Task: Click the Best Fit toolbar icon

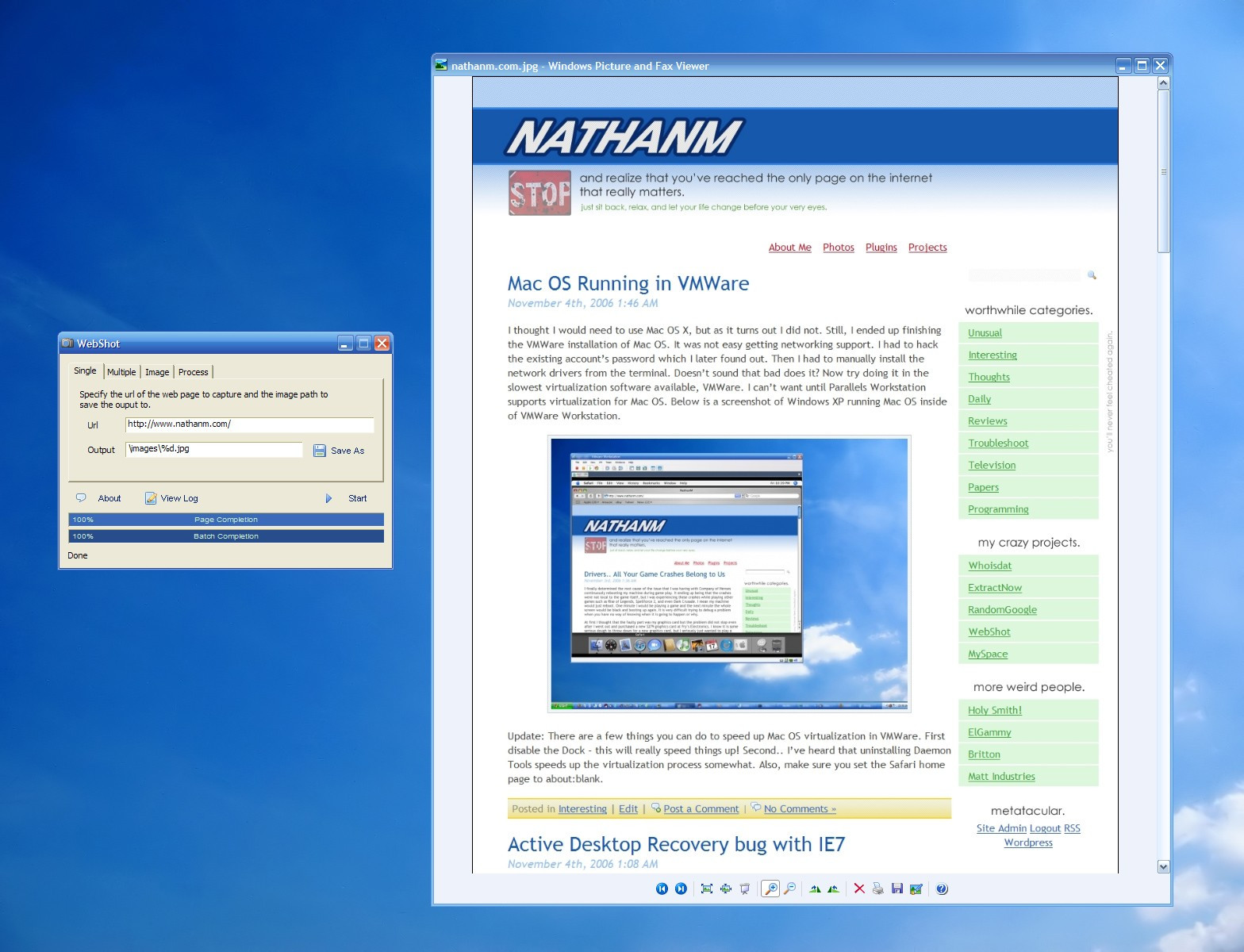Action: (x=707, y=889)
